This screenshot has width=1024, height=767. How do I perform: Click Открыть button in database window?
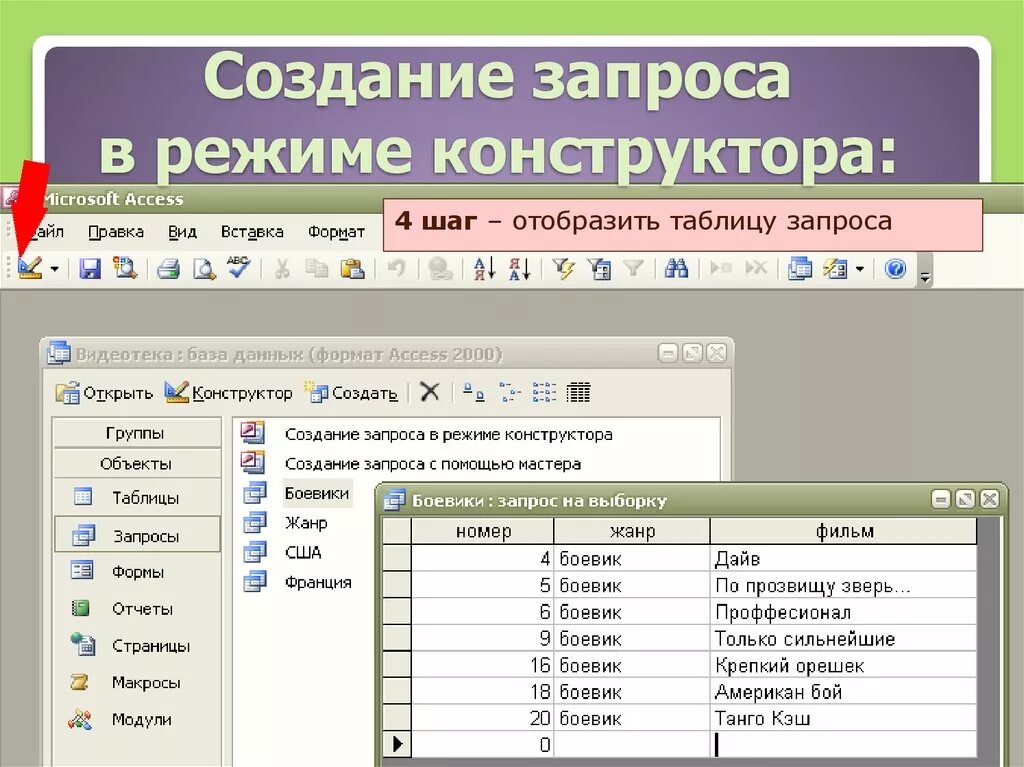(x=104, y=393)
